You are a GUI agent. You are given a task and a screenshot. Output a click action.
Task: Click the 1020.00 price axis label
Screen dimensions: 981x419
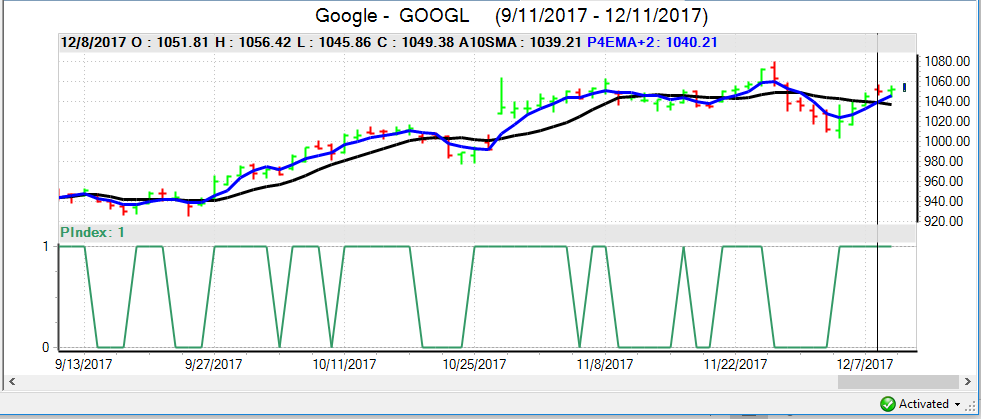945,121
